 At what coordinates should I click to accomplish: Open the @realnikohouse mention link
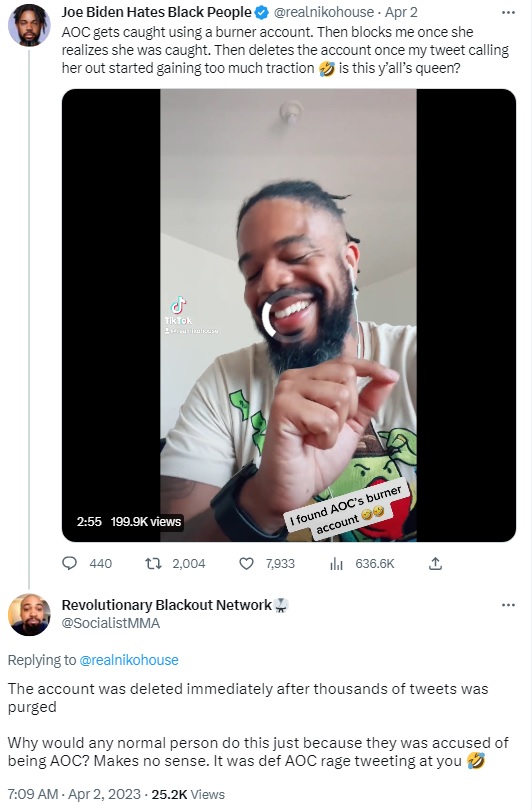click(x=129, y=660)
